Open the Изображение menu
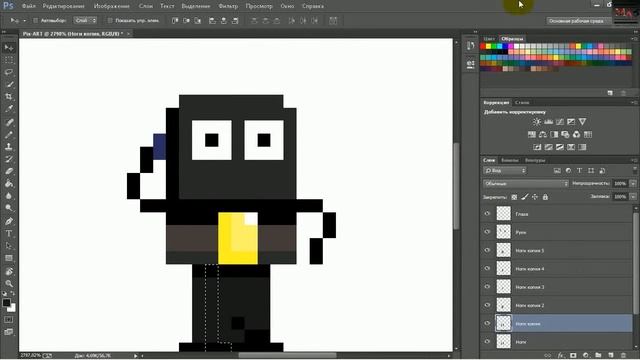The width and height of the screenshot is (640, 360). coord(112,6)
